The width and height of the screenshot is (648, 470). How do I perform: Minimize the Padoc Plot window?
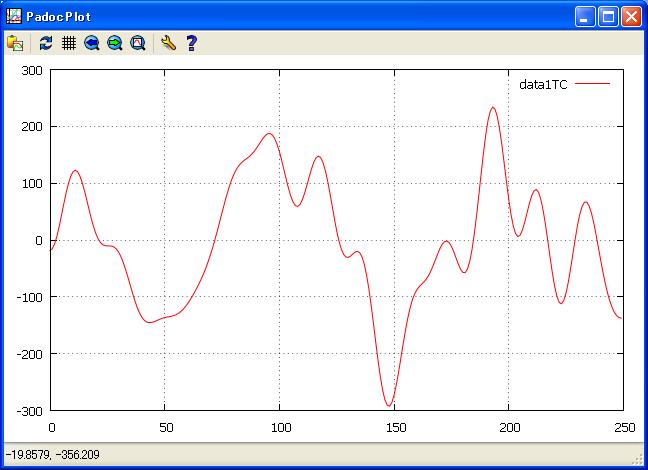585,16
